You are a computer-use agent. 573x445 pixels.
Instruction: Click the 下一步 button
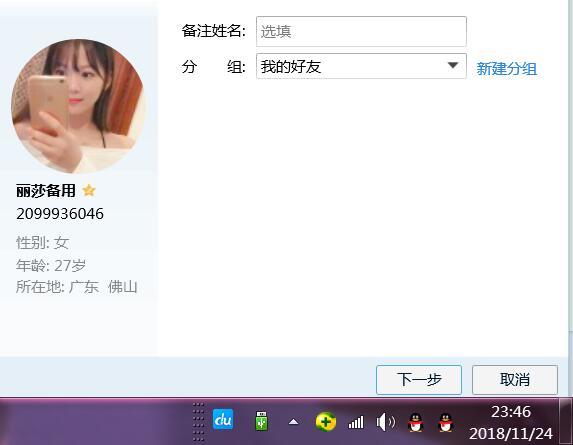419,380
